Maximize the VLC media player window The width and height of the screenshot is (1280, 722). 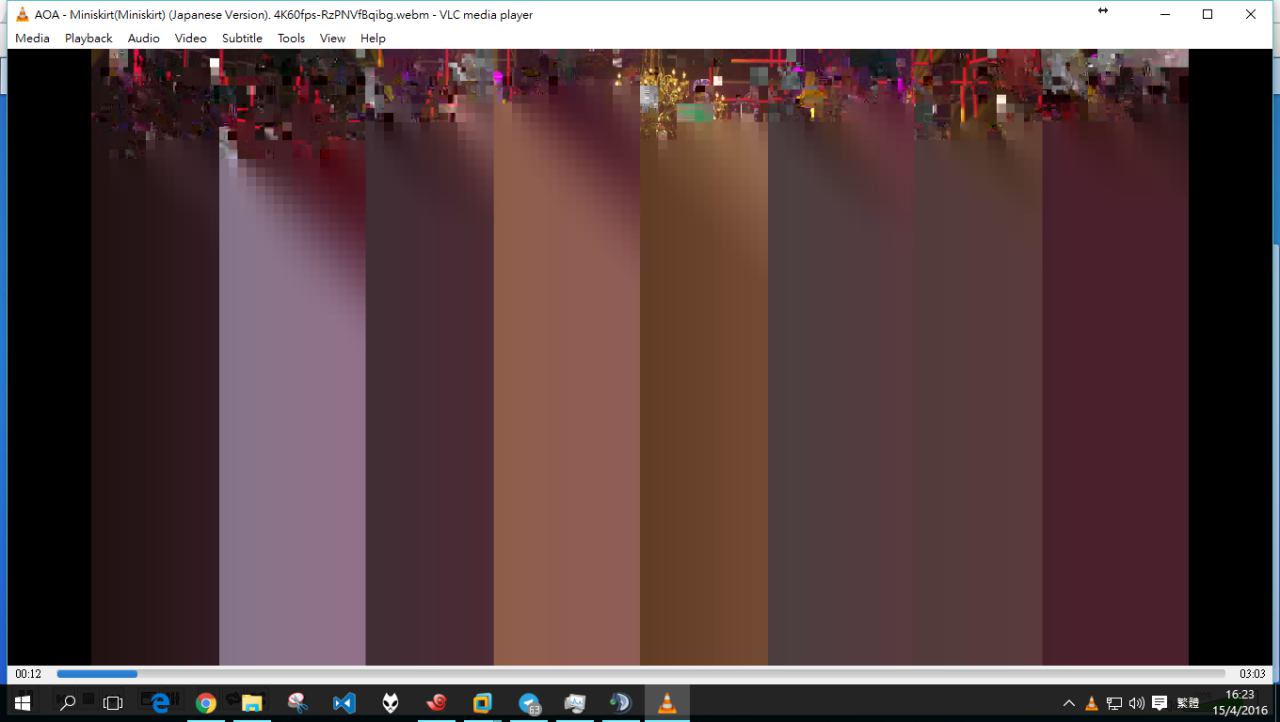click(x=1207, y=14)
